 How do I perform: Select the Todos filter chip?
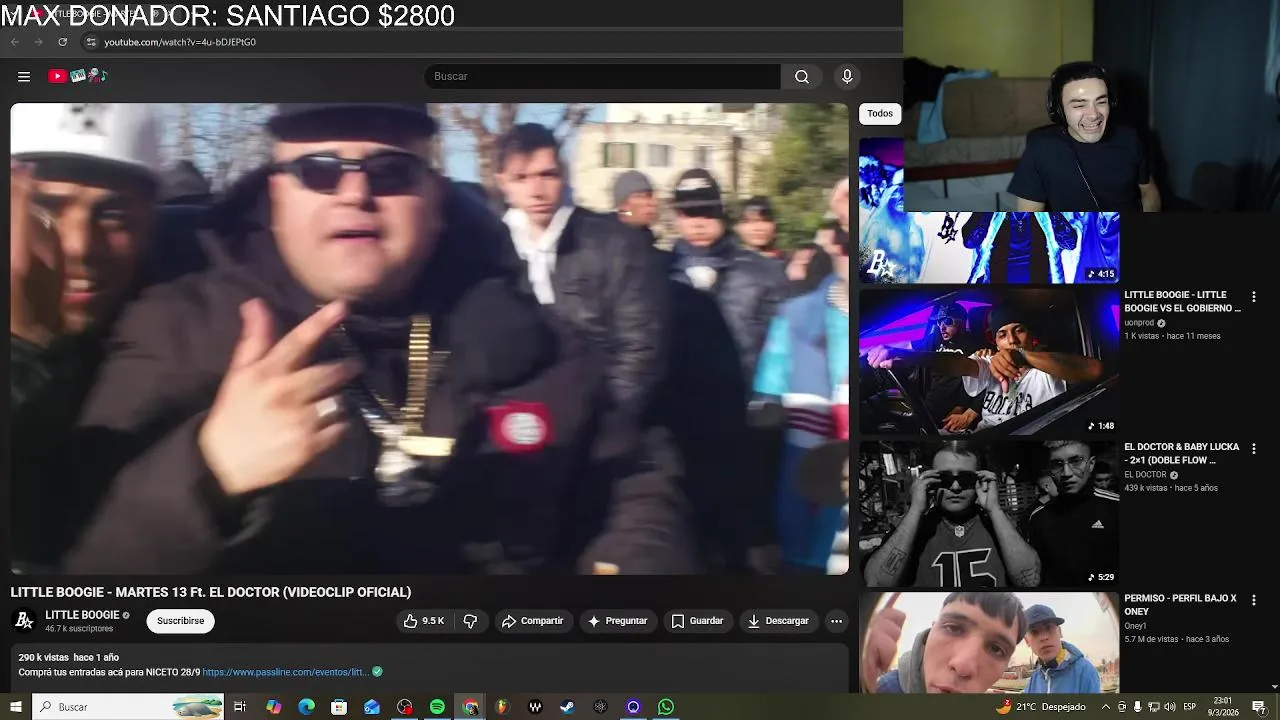880,113
